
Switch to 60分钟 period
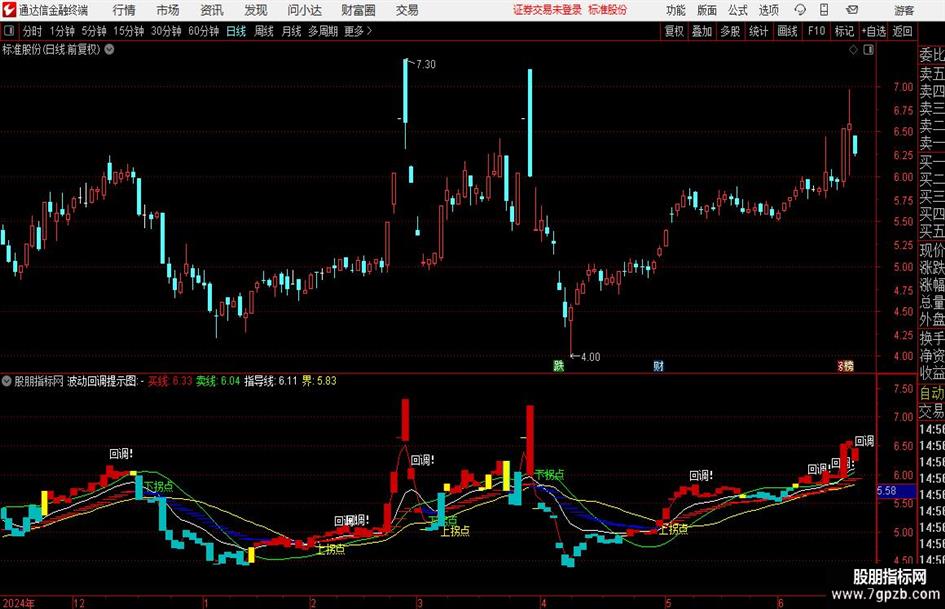(204, 31)
